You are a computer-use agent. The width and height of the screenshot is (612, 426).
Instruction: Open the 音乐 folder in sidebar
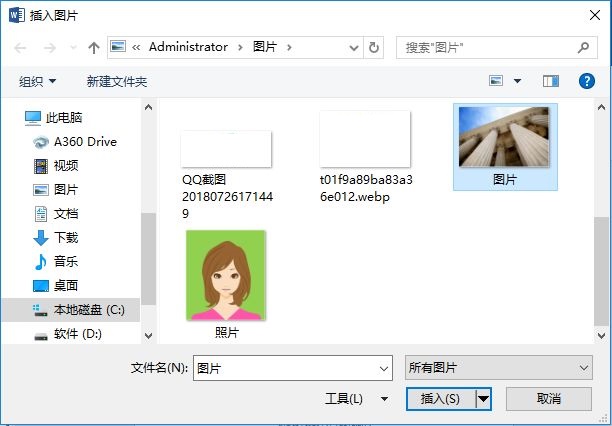click(x=66, y=261)
